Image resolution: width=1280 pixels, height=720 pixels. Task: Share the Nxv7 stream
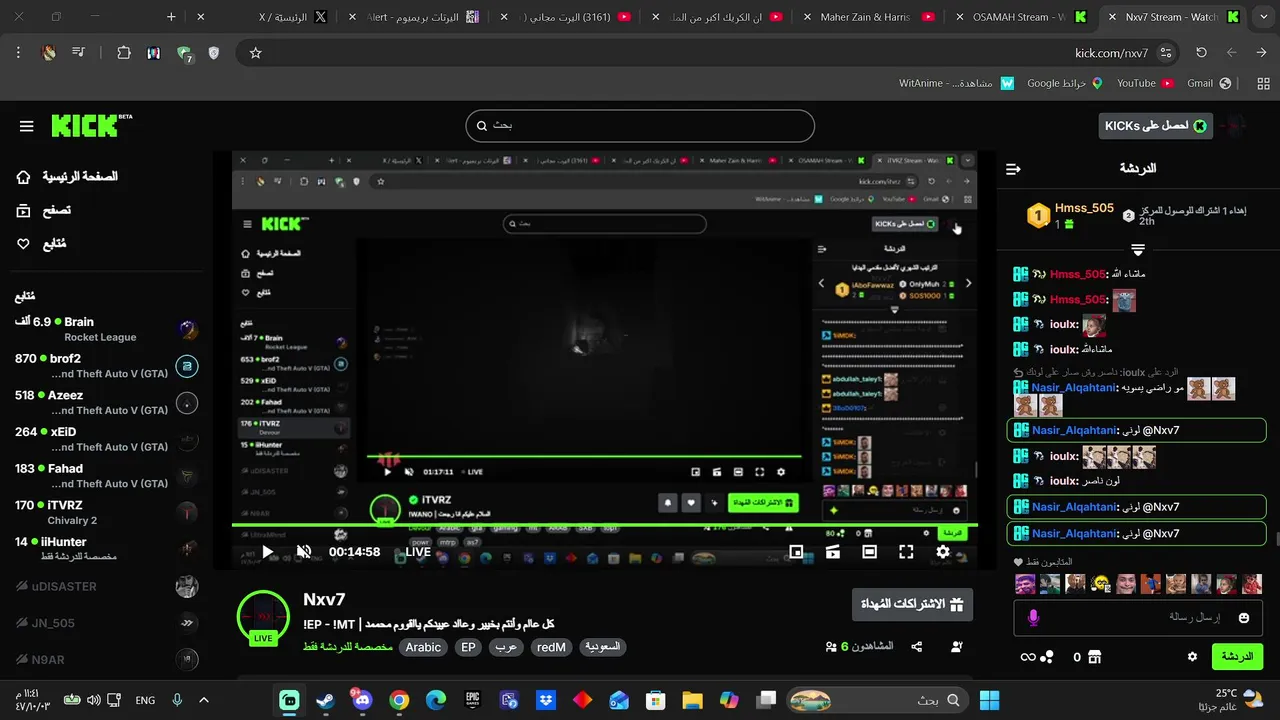[x=917, y=647]
